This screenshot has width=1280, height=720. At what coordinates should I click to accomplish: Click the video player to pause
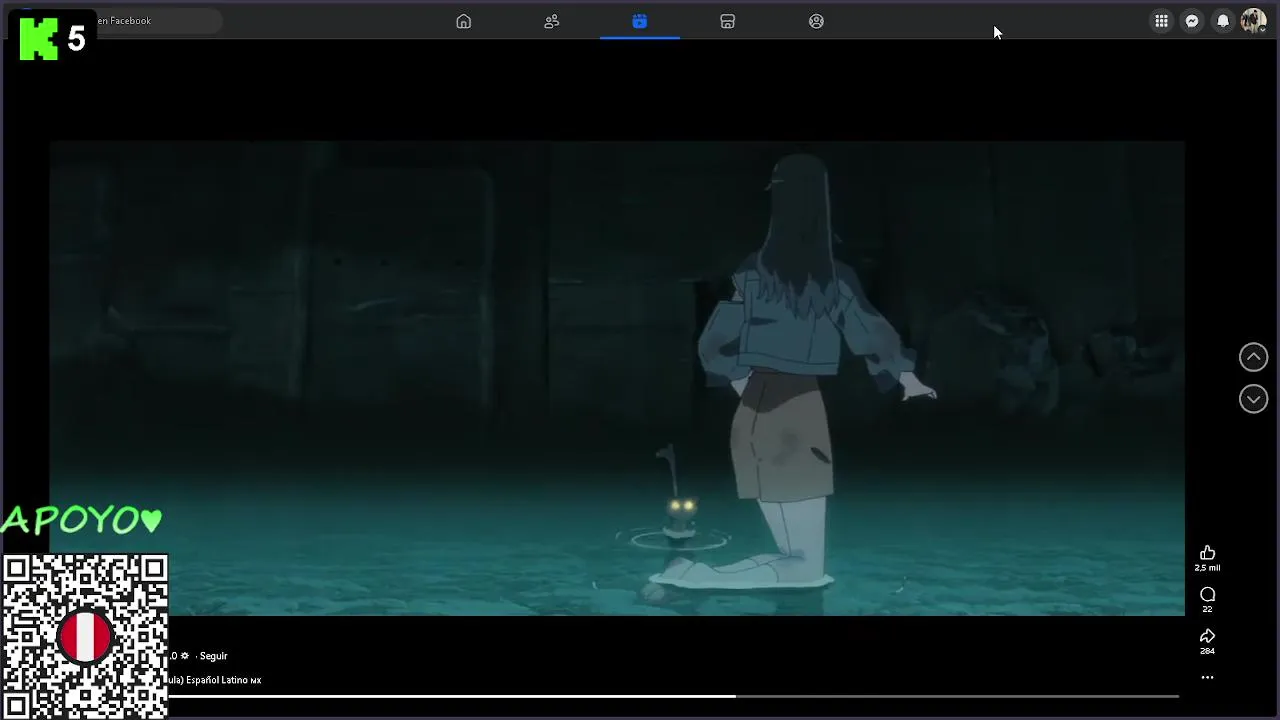point(617,378)
